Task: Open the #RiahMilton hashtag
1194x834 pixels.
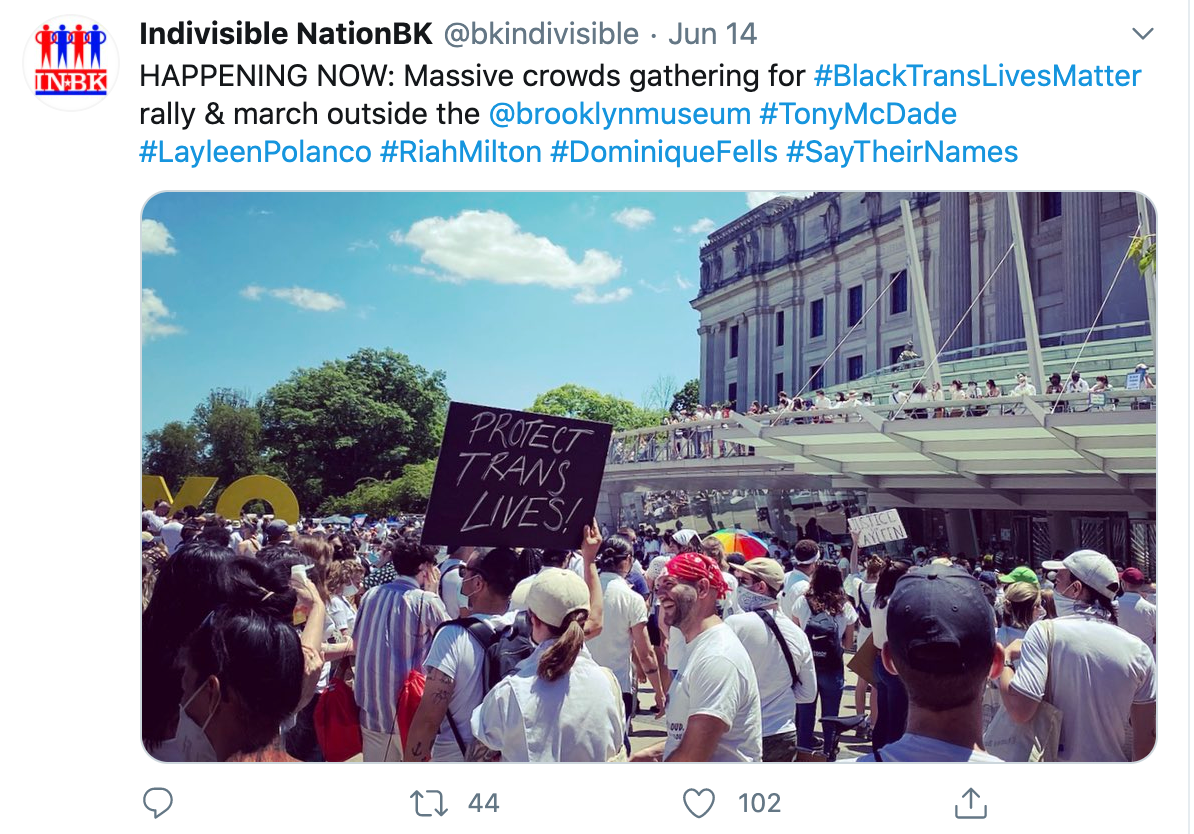Action: pos(461,152)
